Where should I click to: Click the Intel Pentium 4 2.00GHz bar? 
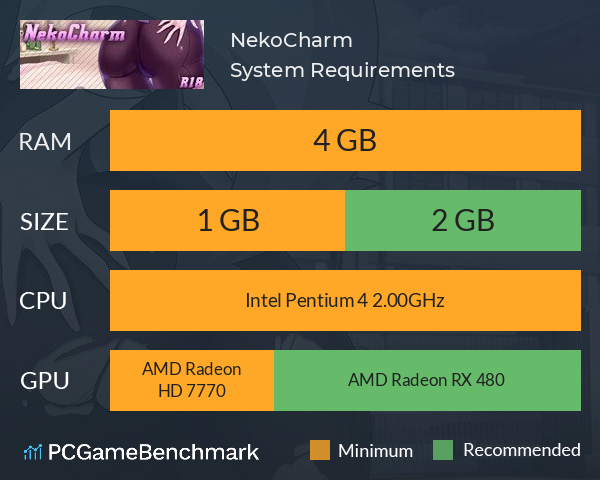pyautogui.click(x=345, y=300)
